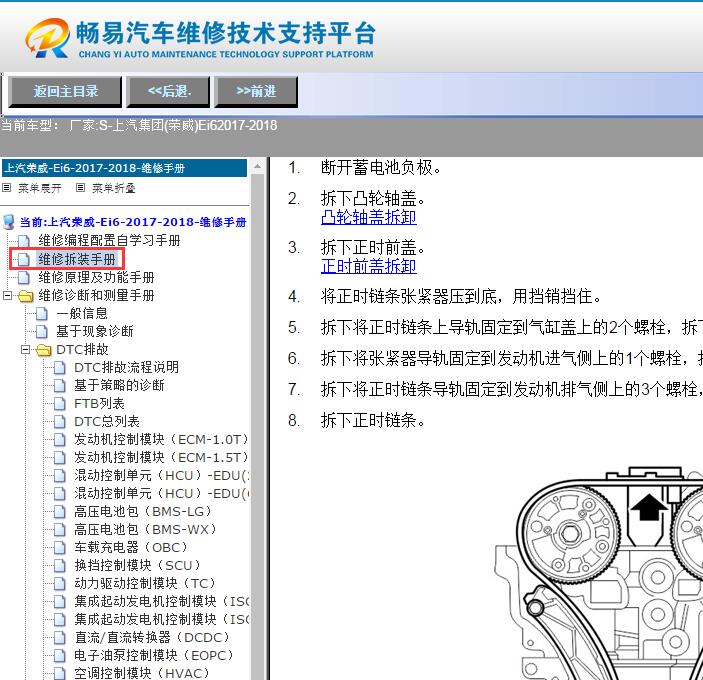
Task: Collapse the DTC排故 tree node
Action: 26,350
